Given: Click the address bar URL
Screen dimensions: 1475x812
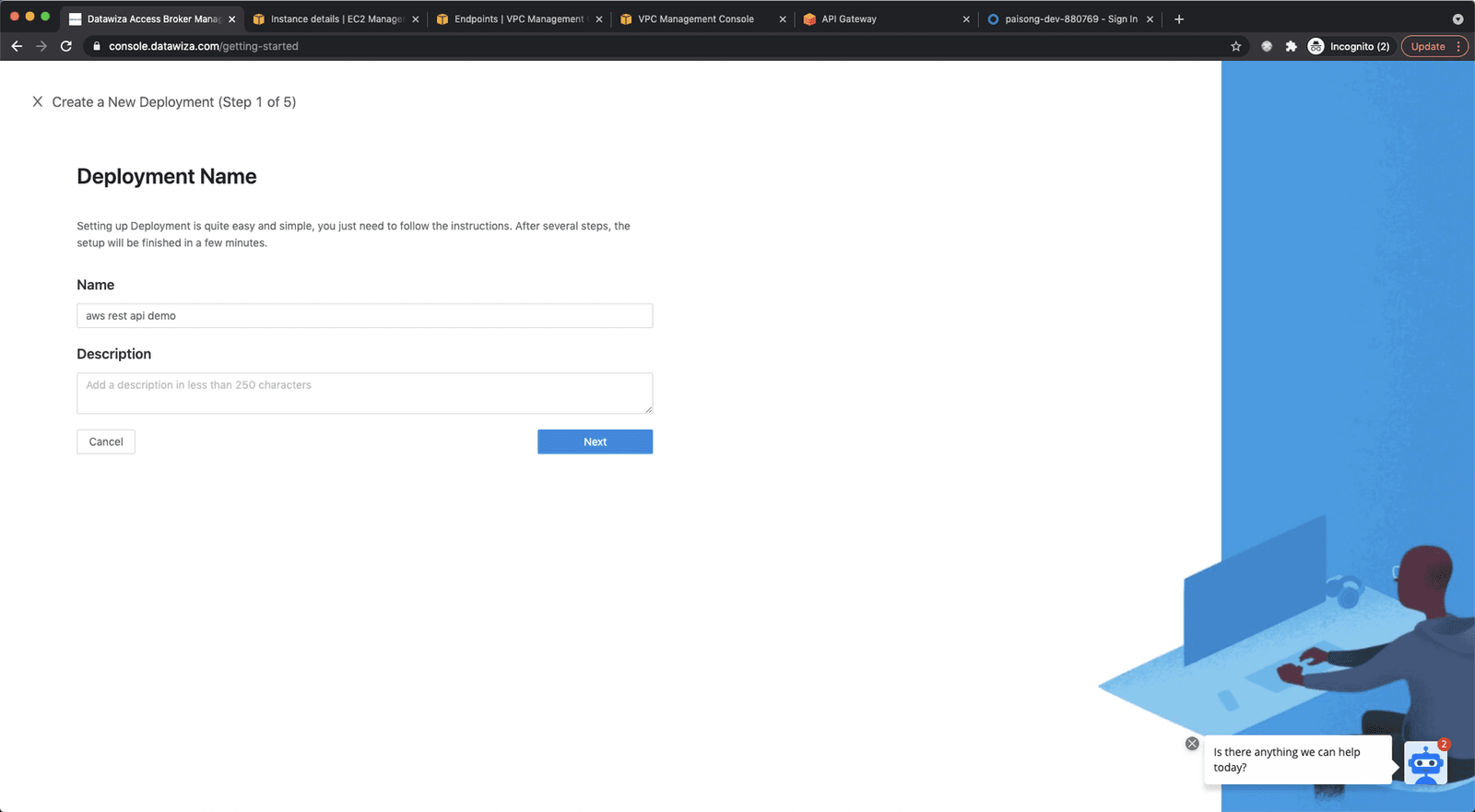Looking at the screenshot, I should tap(203, 46).
